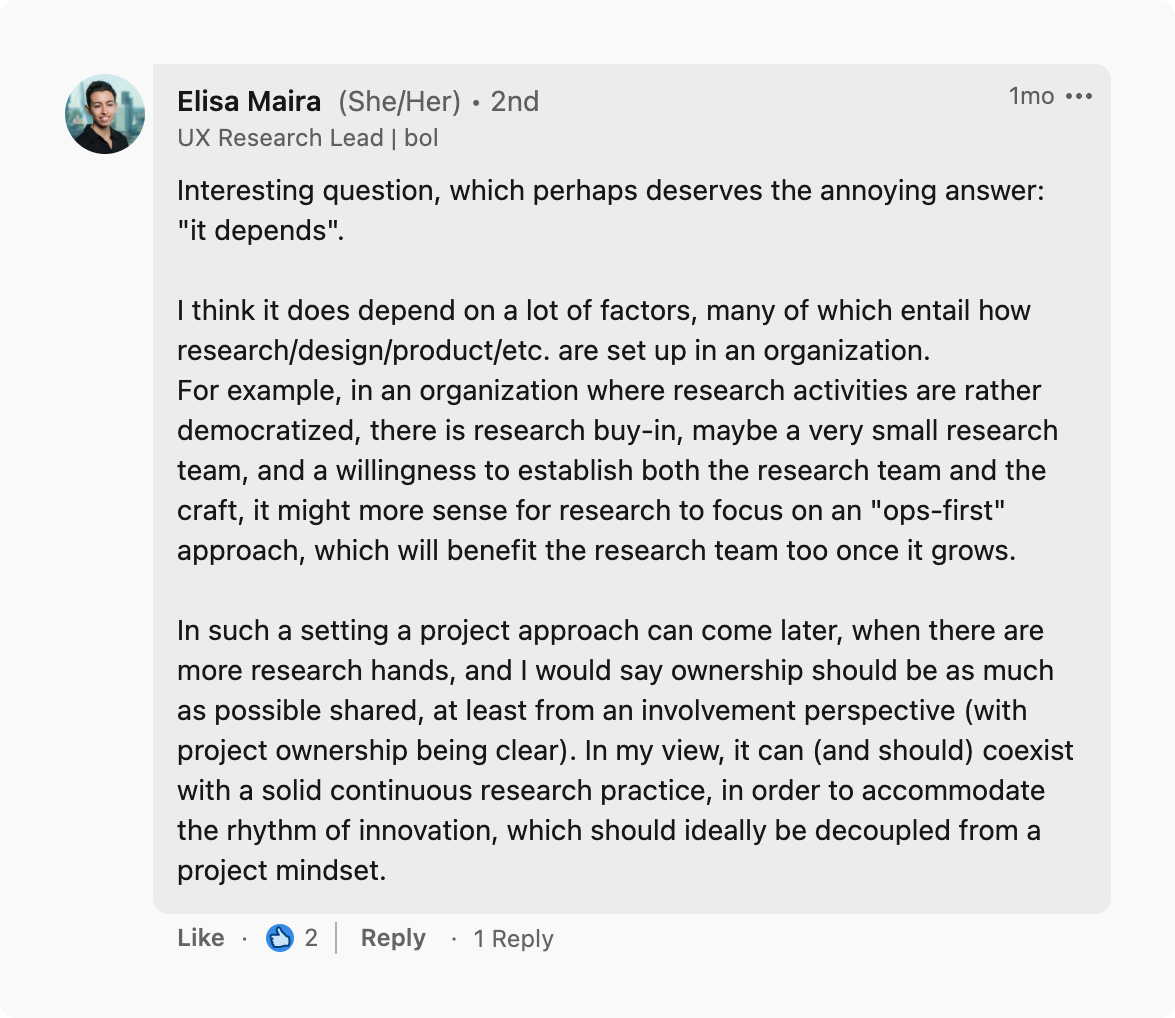Click the Elisa Maira name link
The image size is (1175, 1018).
tap(249, 101)
